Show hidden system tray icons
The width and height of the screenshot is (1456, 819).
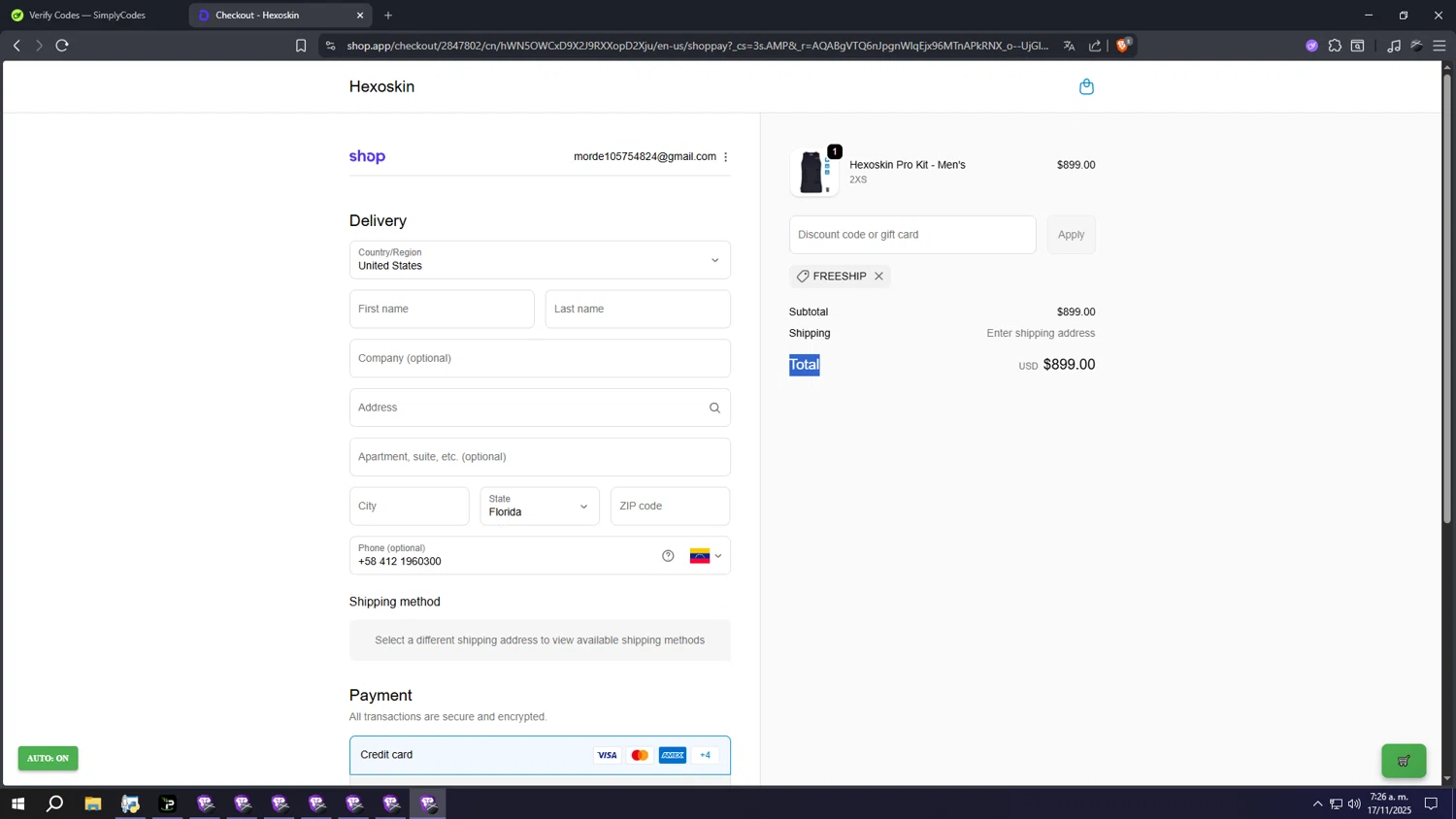point(1317,803)
